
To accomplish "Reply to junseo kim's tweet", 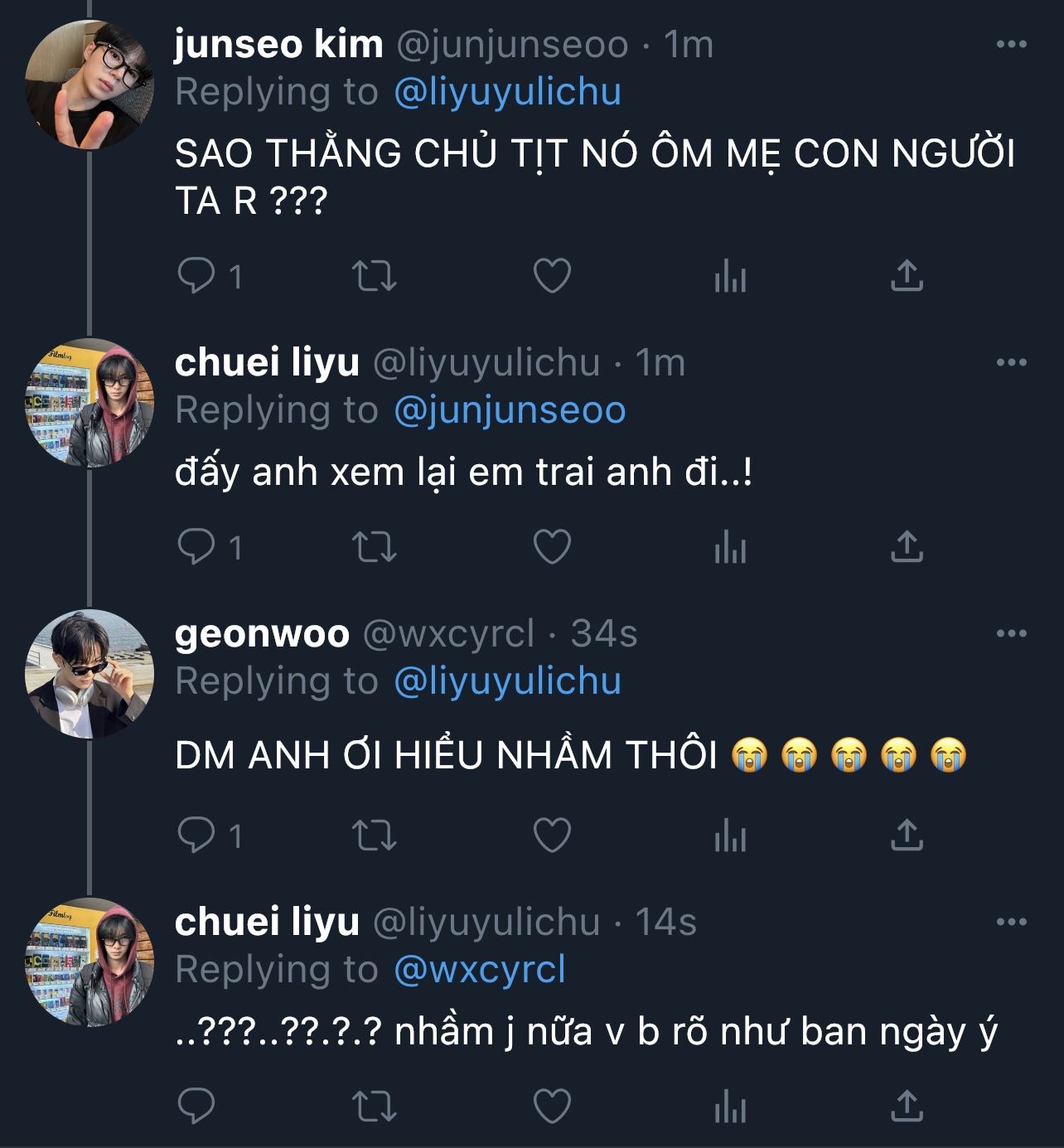I will pyautogui.click(x=196, y=276).
